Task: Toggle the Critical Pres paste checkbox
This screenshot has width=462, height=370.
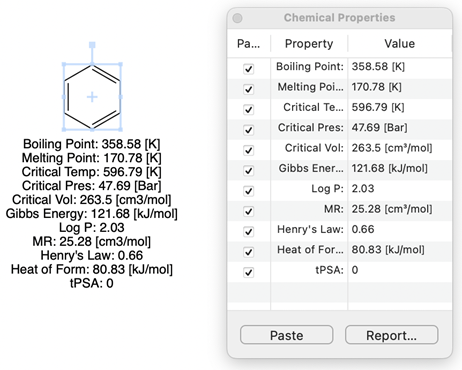Action: [x=248, y=130]
